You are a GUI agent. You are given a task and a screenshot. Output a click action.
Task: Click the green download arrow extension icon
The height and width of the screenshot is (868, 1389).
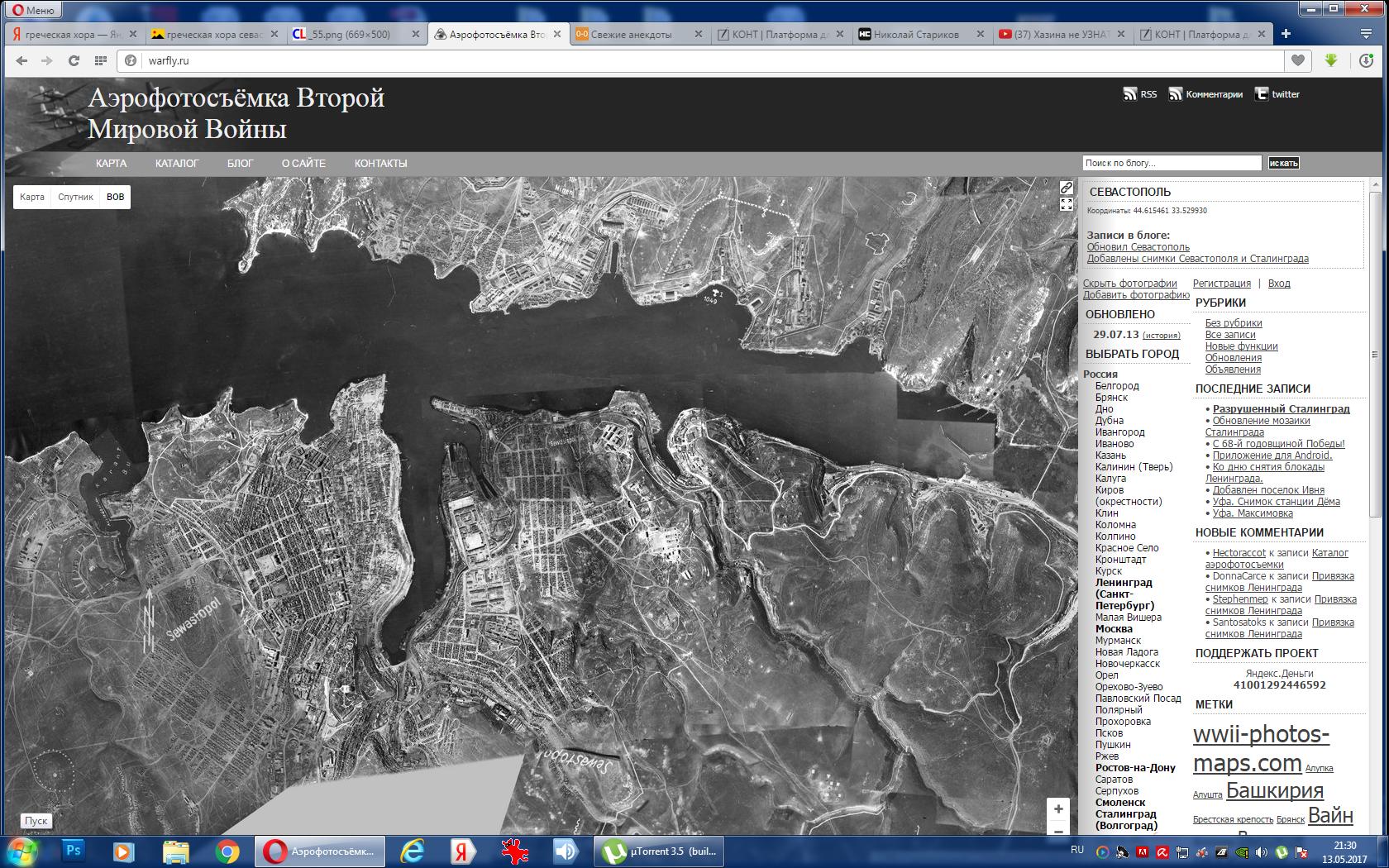1331,60
